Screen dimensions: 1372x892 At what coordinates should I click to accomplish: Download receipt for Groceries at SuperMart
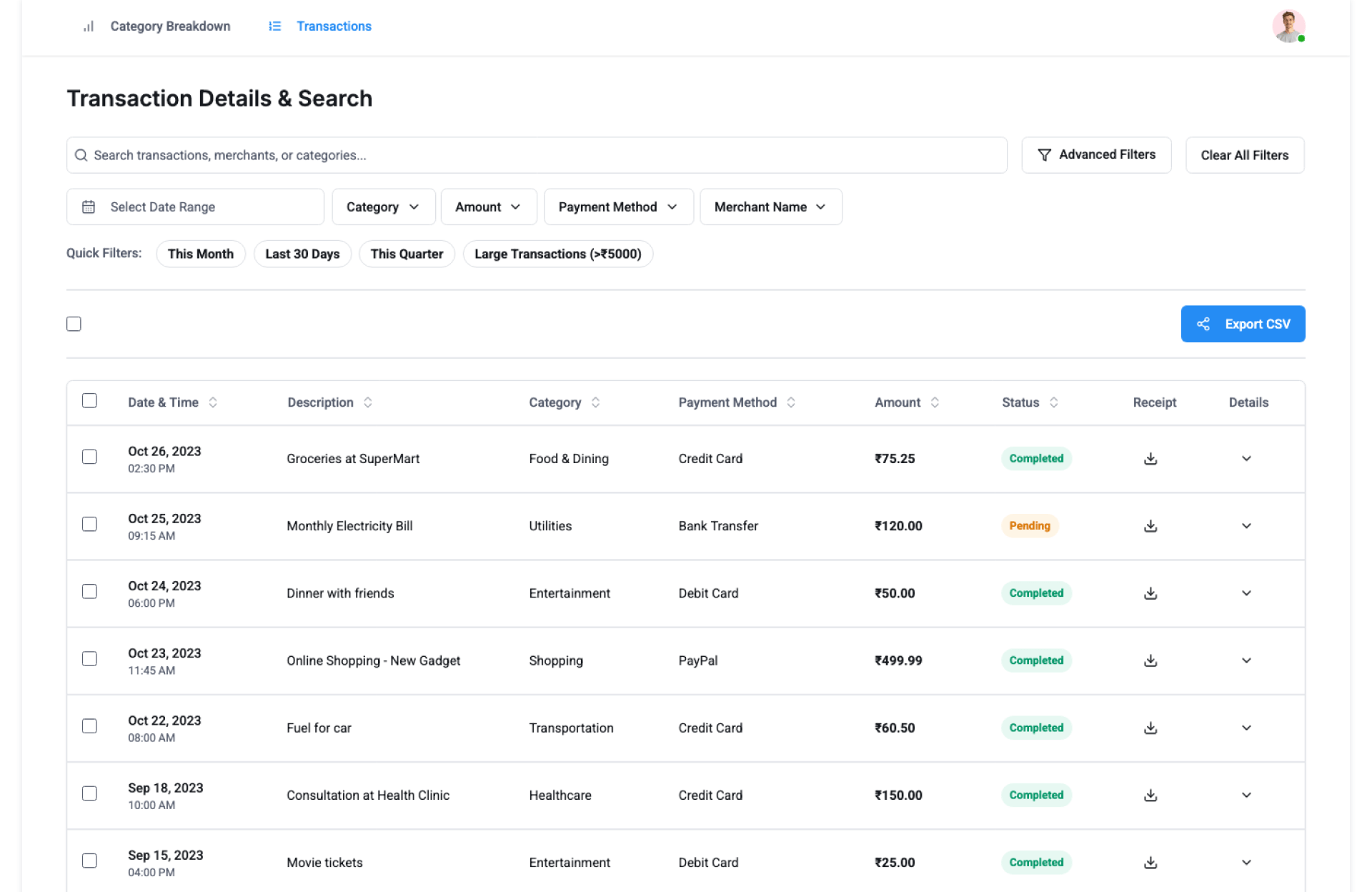[x=1150, y=459]
